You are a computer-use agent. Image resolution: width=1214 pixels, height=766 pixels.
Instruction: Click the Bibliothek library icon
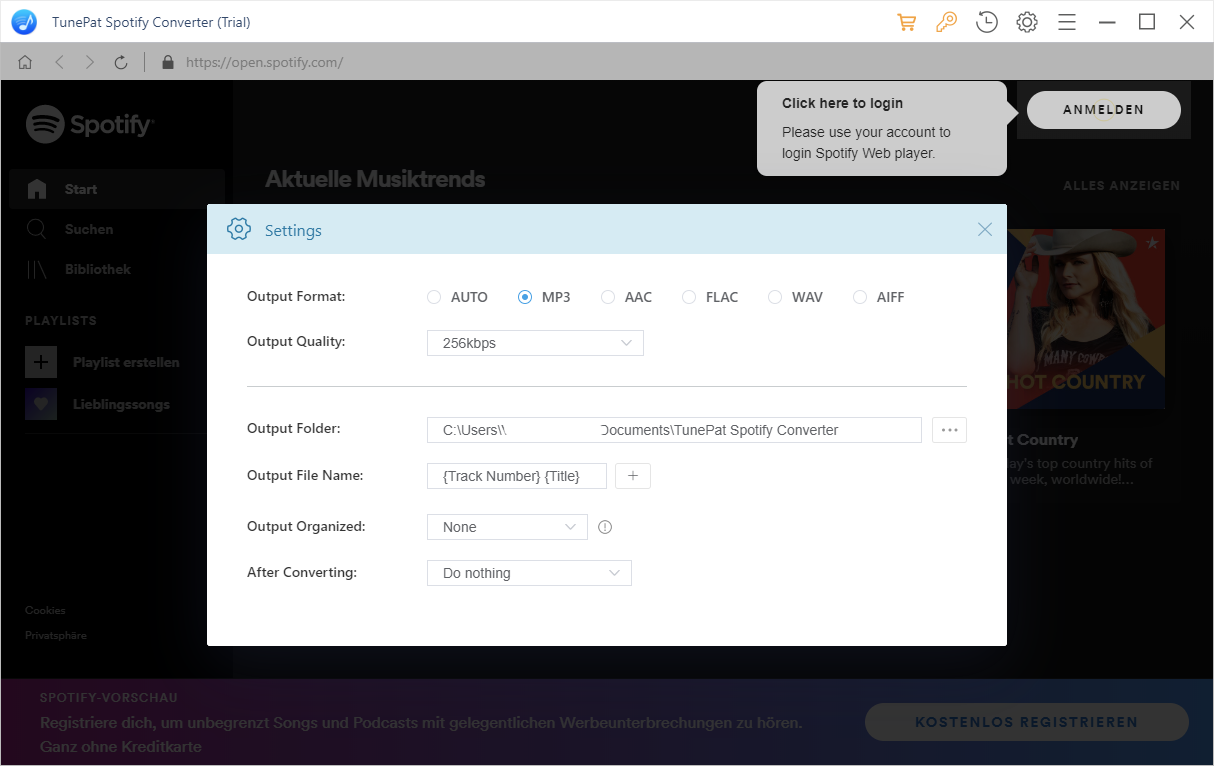click(x=37, y=269)
